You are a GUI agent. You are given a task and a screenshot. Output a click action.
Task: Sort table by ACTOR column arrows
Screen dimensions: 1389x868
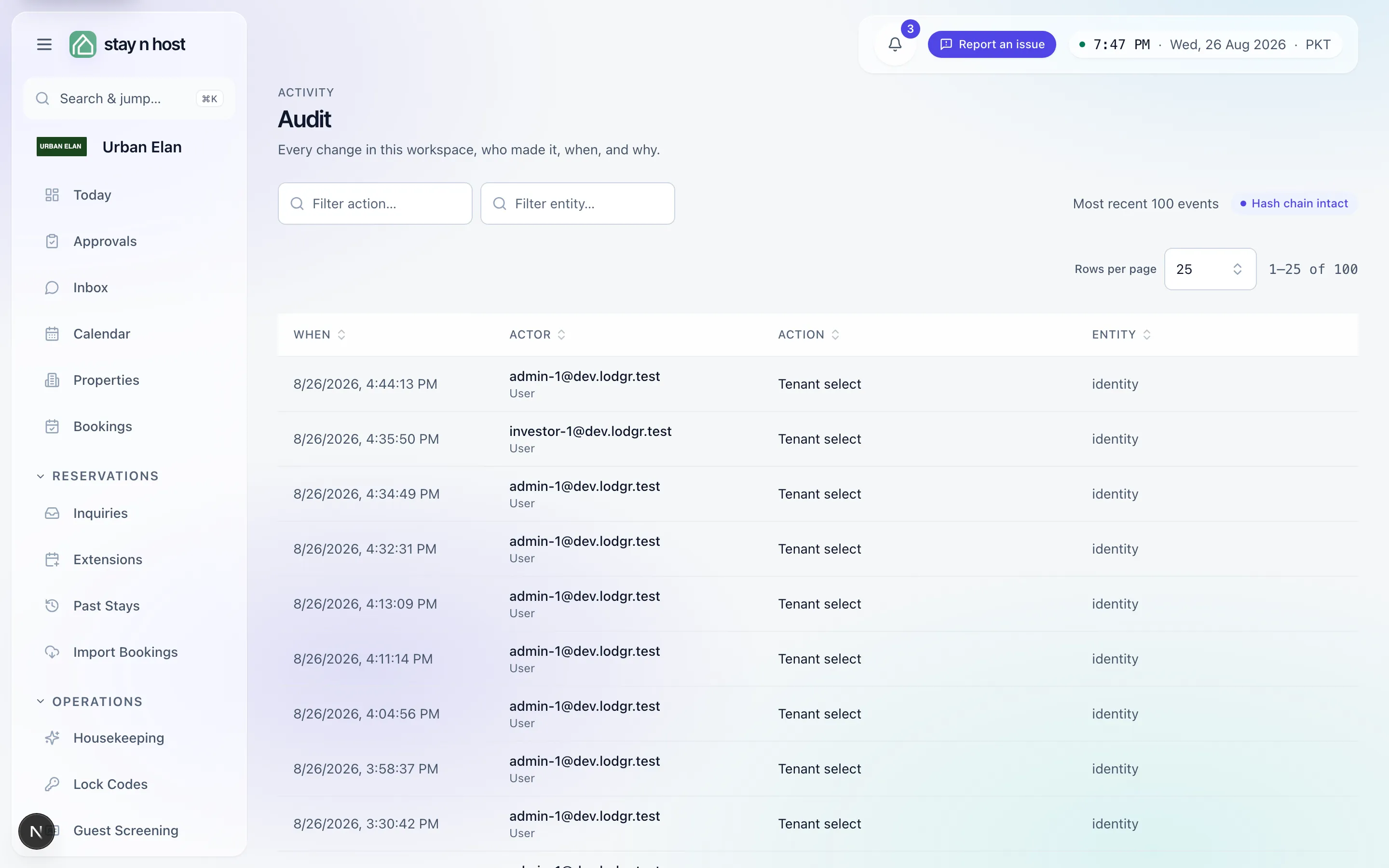[561, 335]
